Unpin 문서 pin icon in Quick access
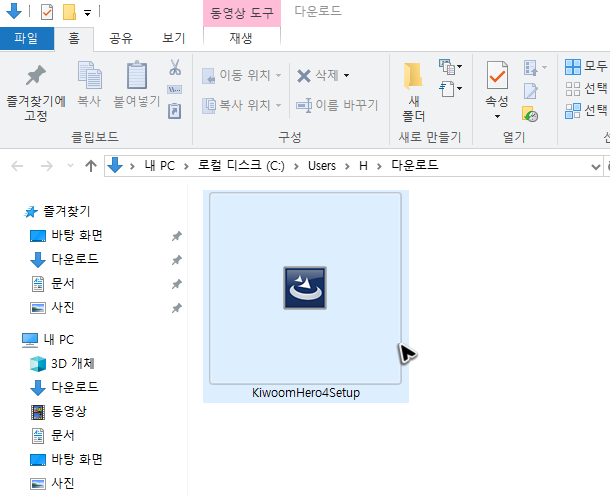Image resolution: width=610 pixels, height=496 pixels. point(177,284)
